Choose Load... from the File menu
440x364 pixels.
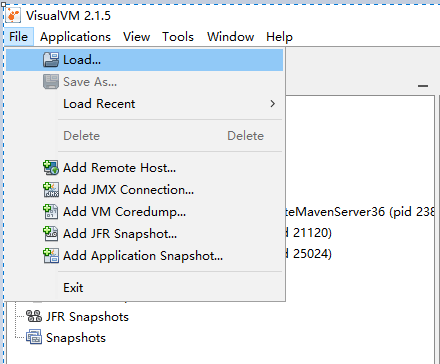pos(144,60)
